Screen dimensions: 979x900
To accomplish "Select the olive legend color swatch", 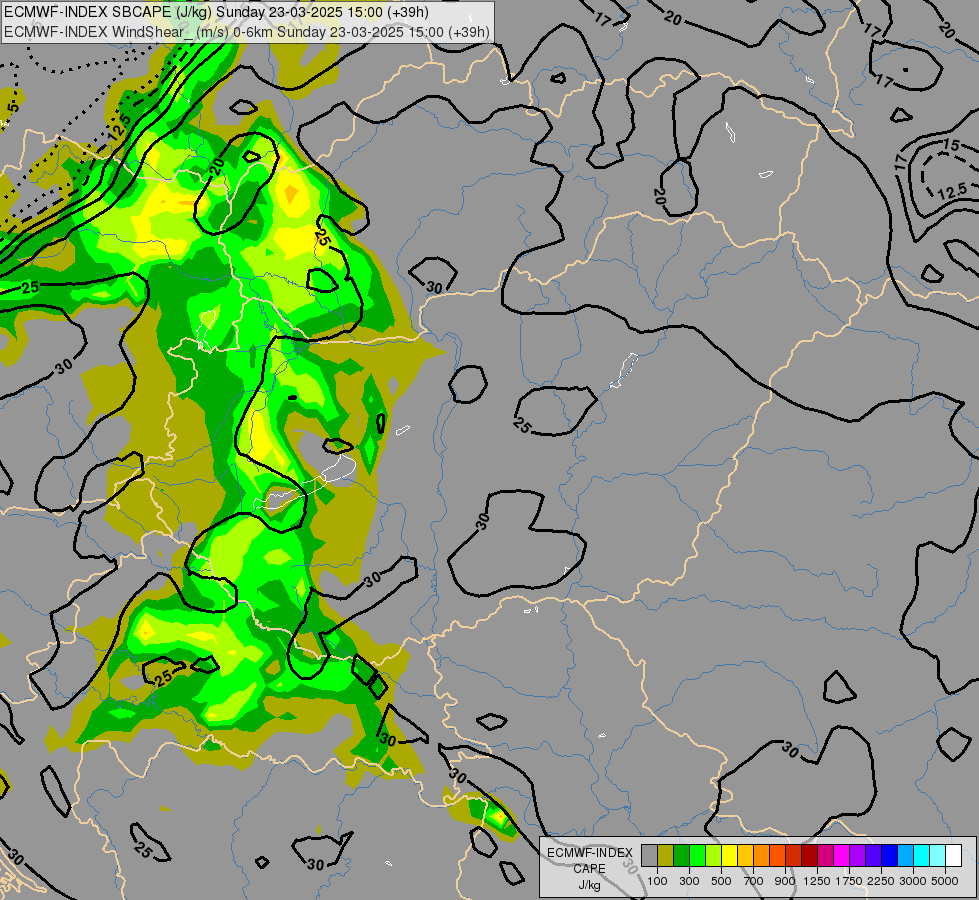I will click(666, 855).
